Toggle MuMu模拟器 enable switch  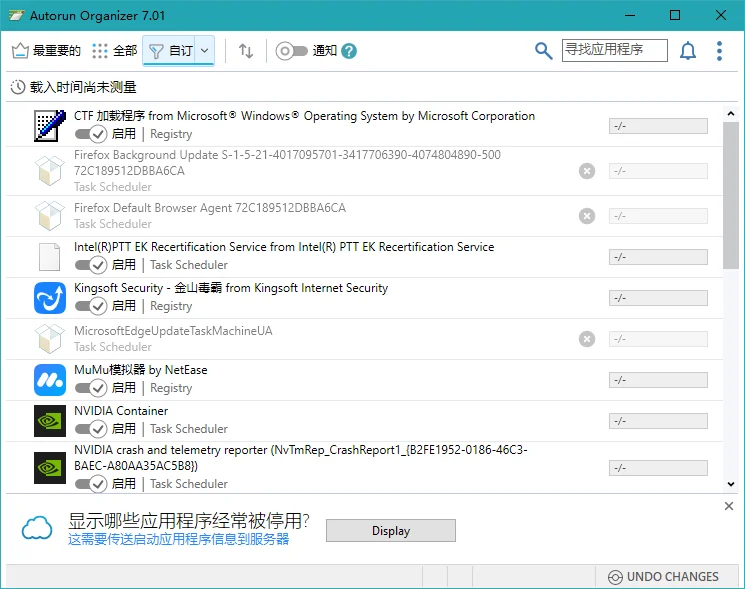[x=91, y=388]
